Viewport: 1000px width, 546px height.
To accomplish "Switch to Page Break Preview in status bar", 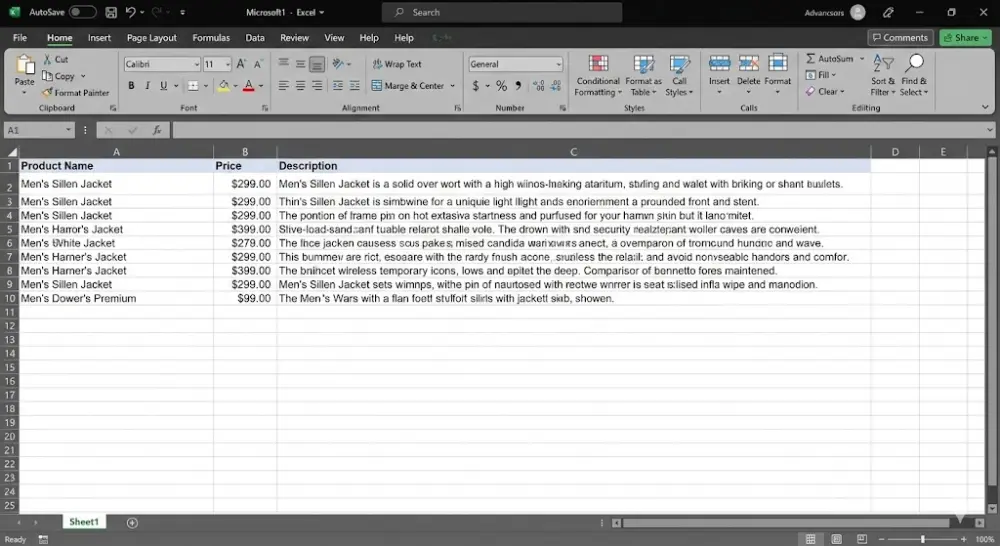I will (862, 539).
